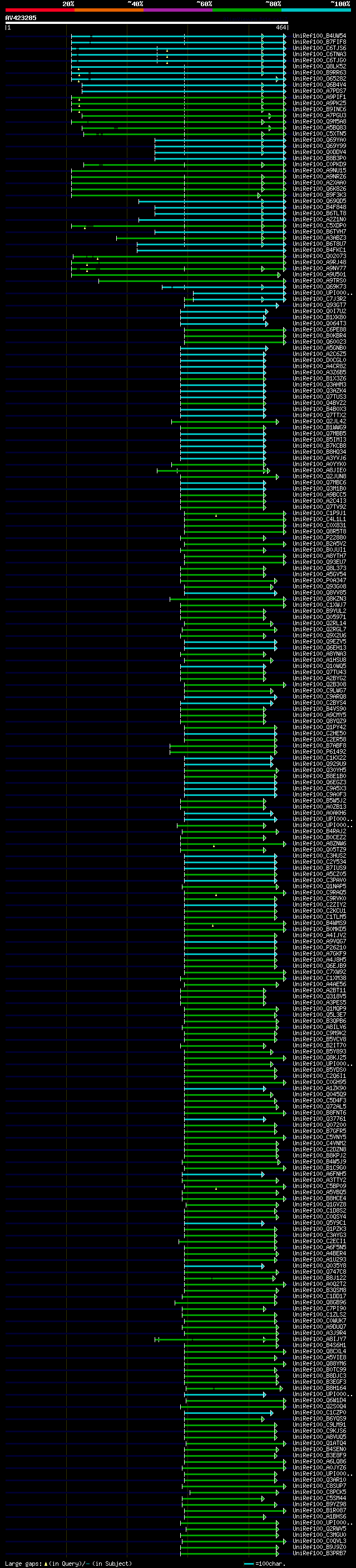Image resolution: width=356 pixels, height=1568 pixels.
Task: Click the cyan alignment bar for UniRef100_B4UW54
Action: point(179,36)
